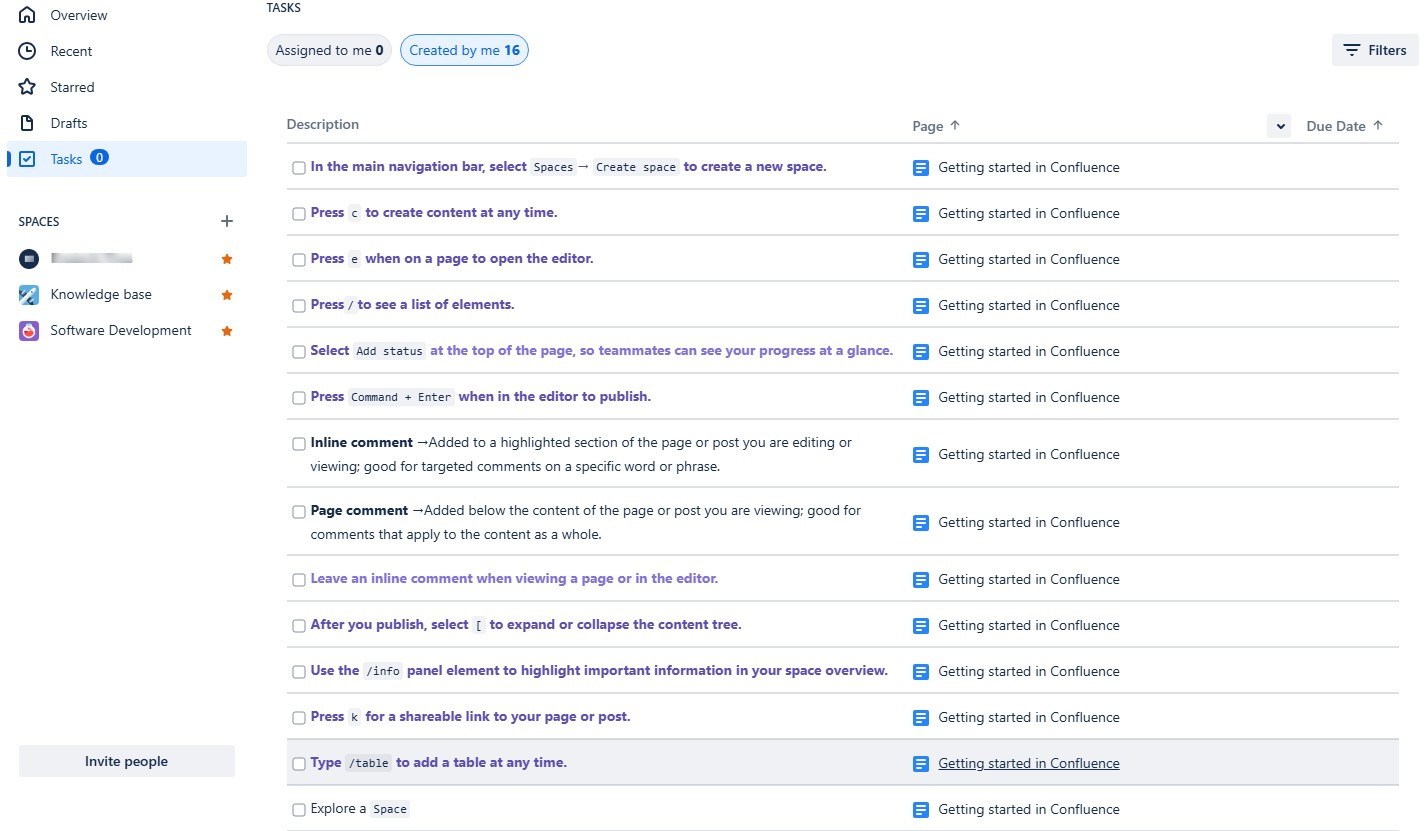Click the page icon beside 'Press c' task
The image size is (1427, 831).
(920, 213)
